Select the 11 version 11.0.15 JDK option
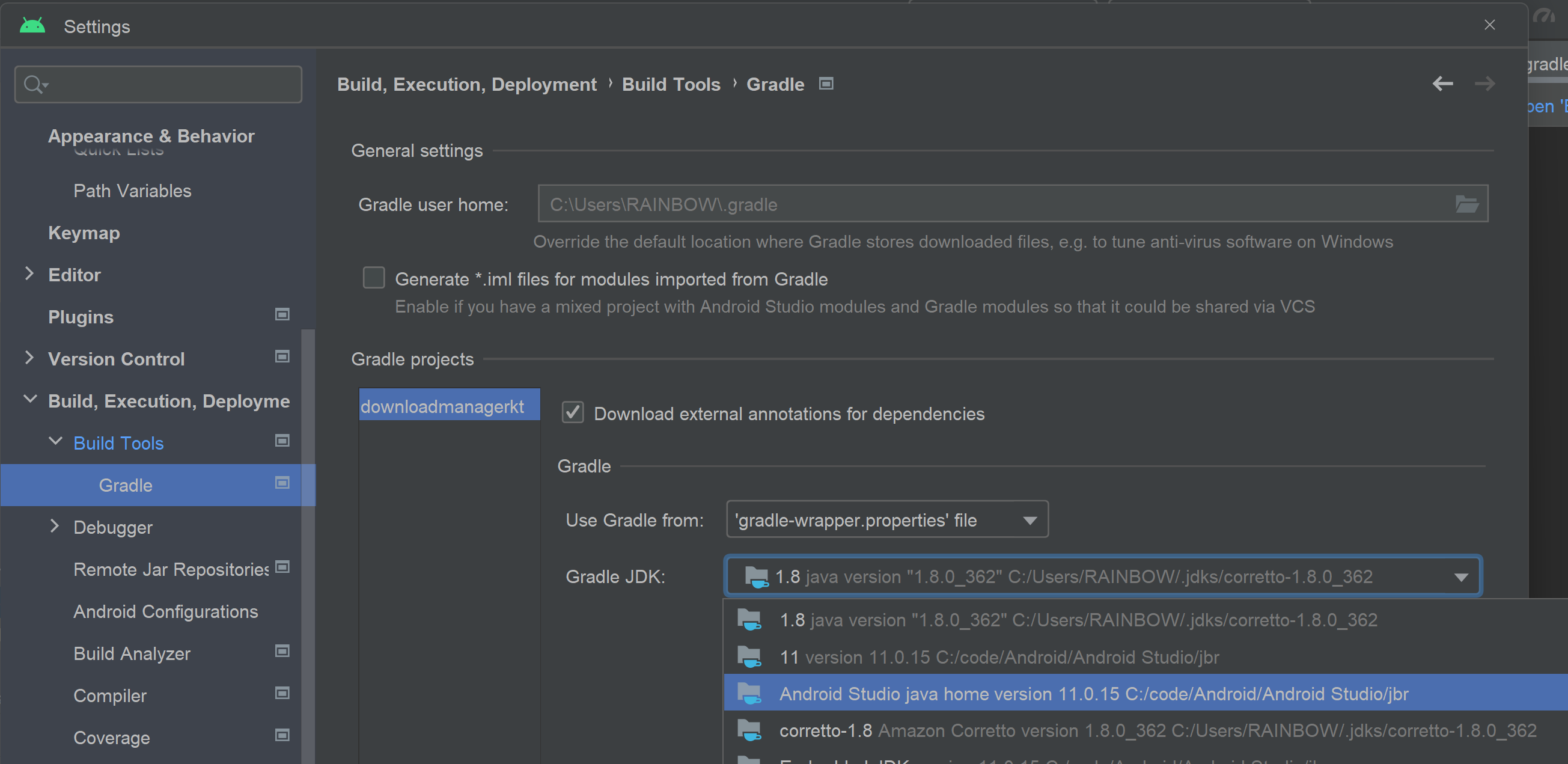The width and height of the screenshot is (1568, 764). pyautogui.click(x=998, y=657)
